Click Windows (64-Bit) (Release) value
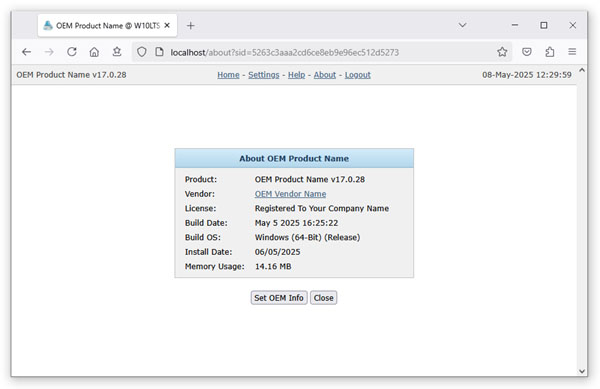The height and width of the screenshot is (389, 600). tap(307, 238)
